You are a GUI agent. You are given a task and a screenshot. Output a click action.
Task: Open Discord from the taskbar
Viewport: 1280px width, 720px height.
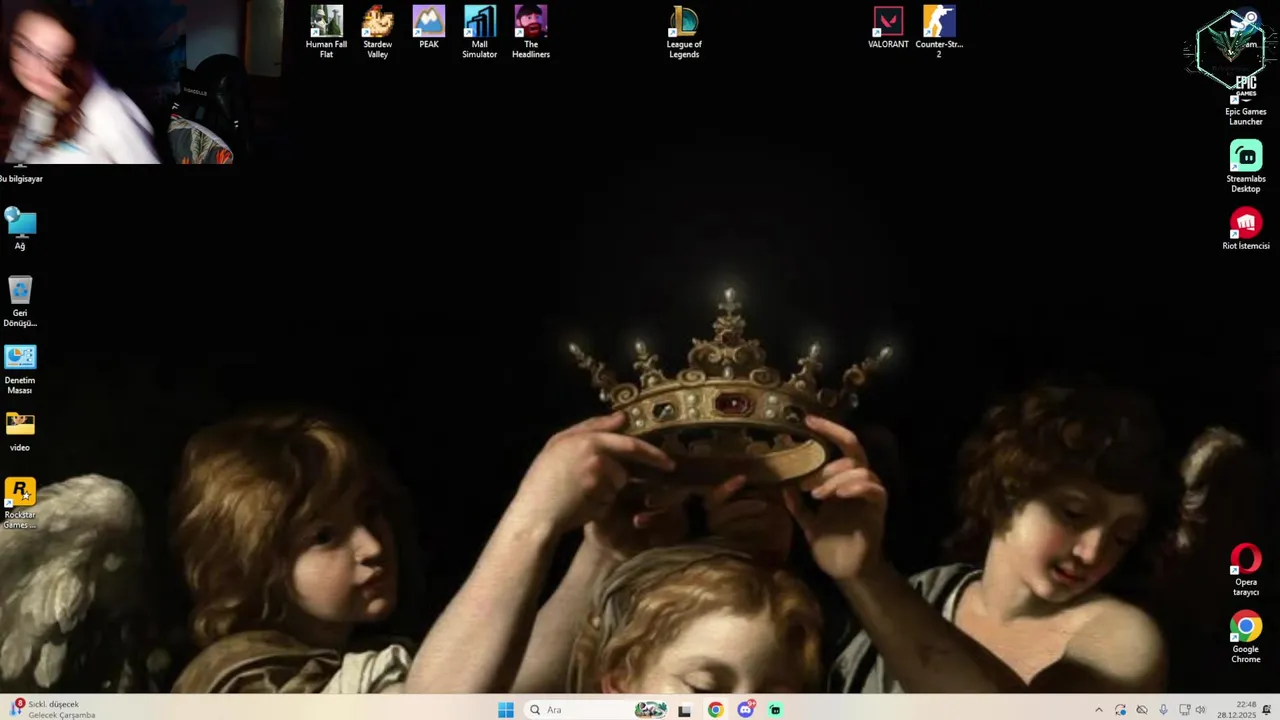(745, 710)
